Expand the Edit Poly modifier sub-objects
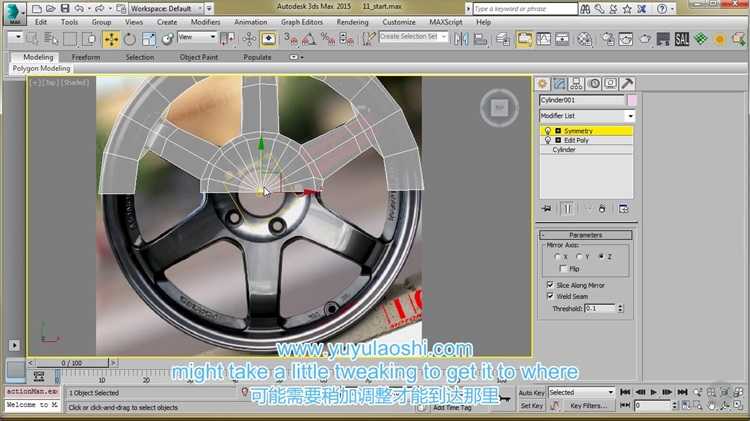This screenshot has width=750, height=421. (558, 140)
